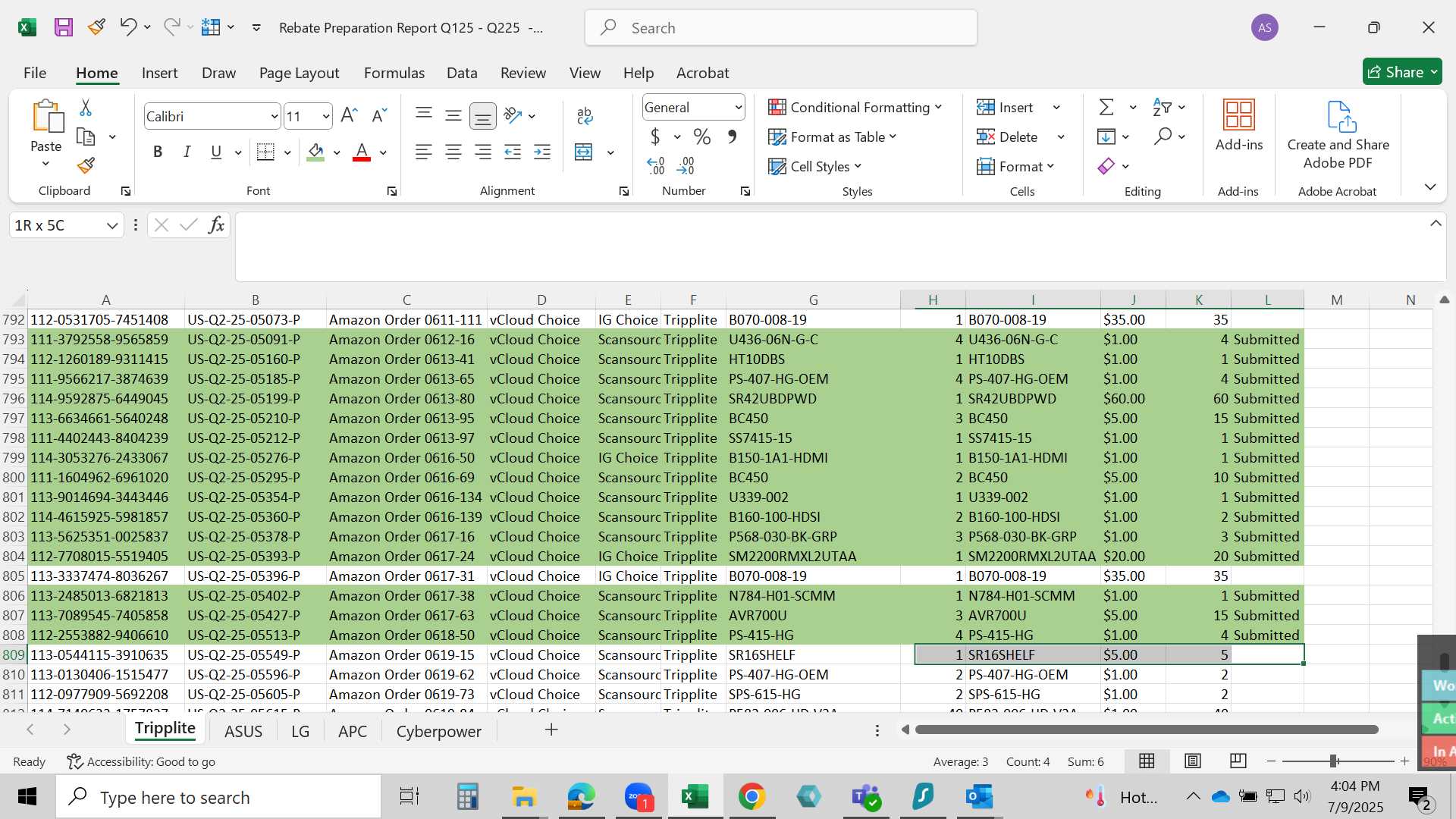
Task: Add a new sheet with plus button
Action: 551,730
